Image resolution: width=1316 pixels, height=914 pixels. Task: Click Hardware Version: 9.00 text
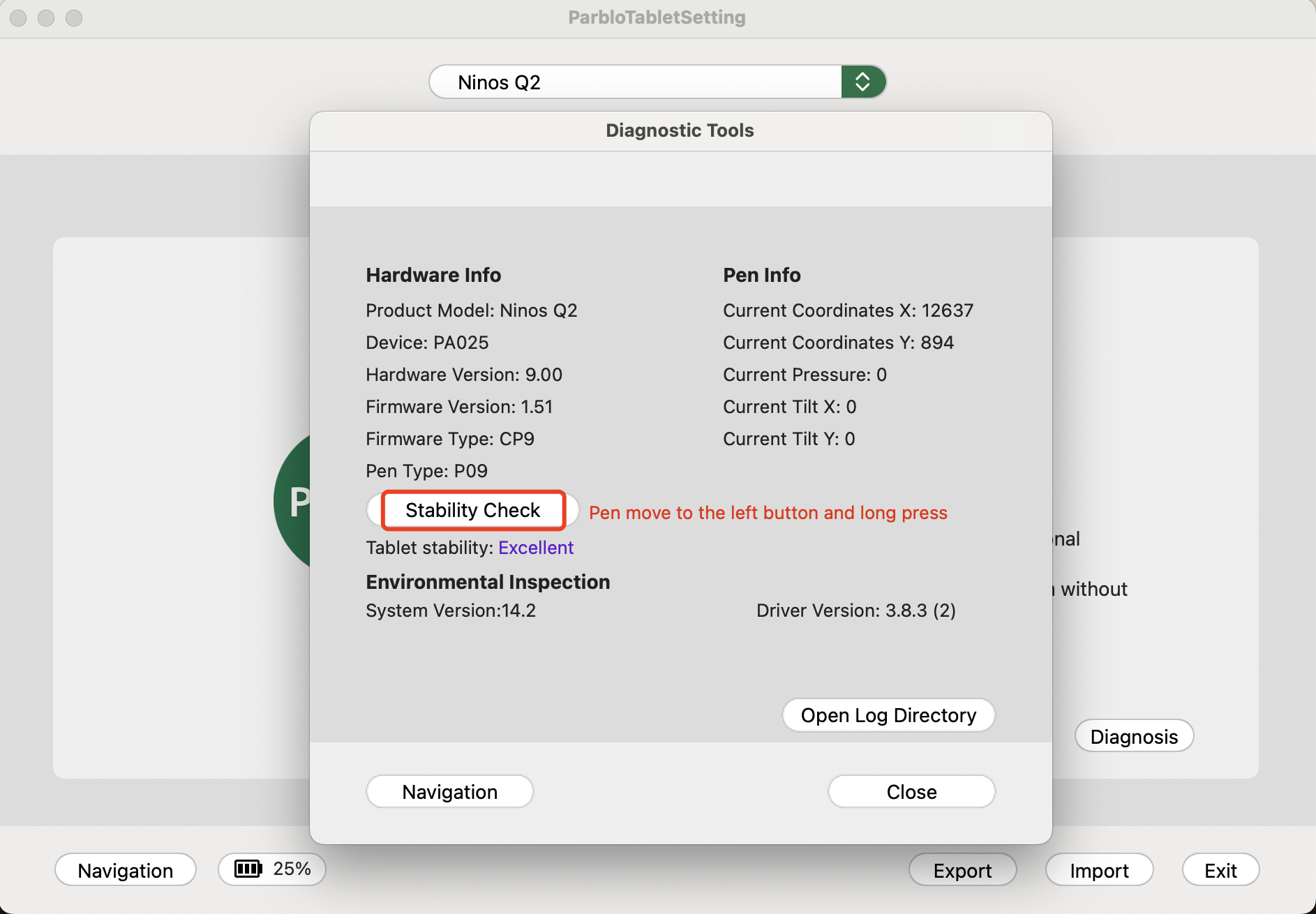(x=464, y=375)
